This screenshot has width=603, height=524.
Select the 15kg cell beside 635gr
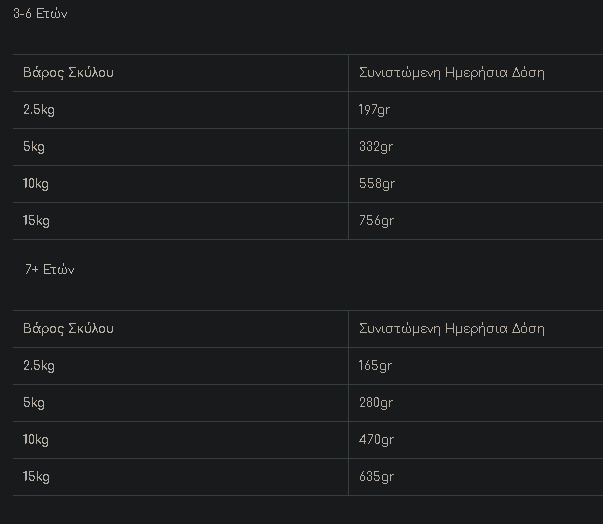point(36,477)
